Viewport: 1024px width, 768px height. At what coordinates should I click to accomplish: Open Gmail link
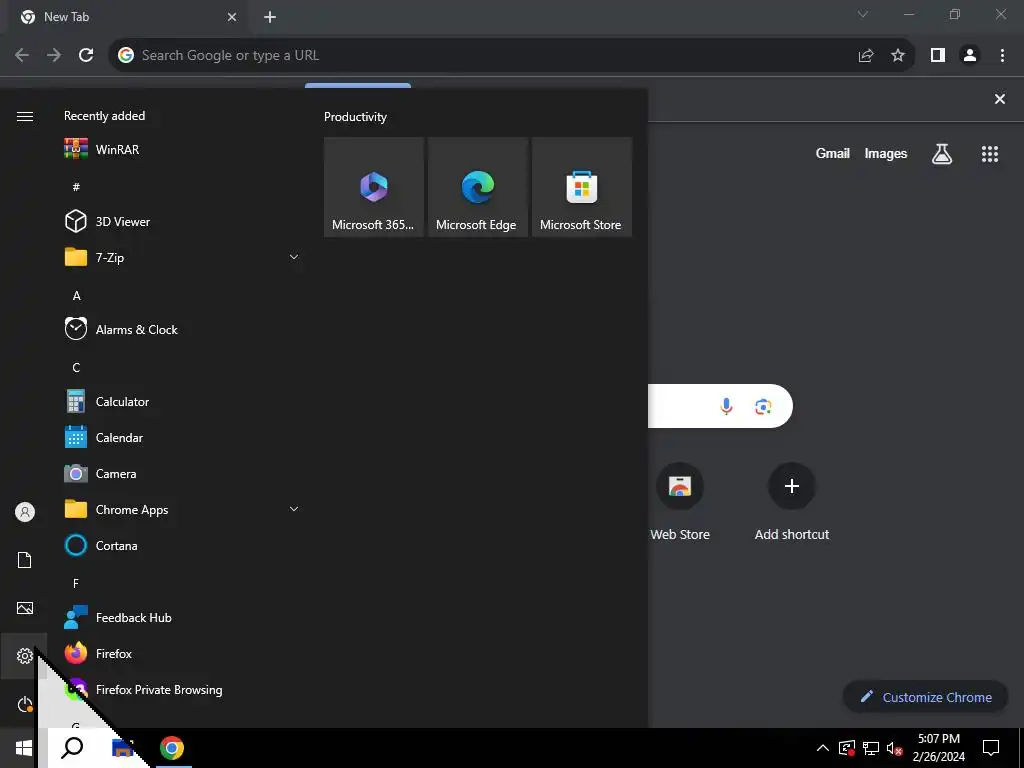tap(832, 153)
